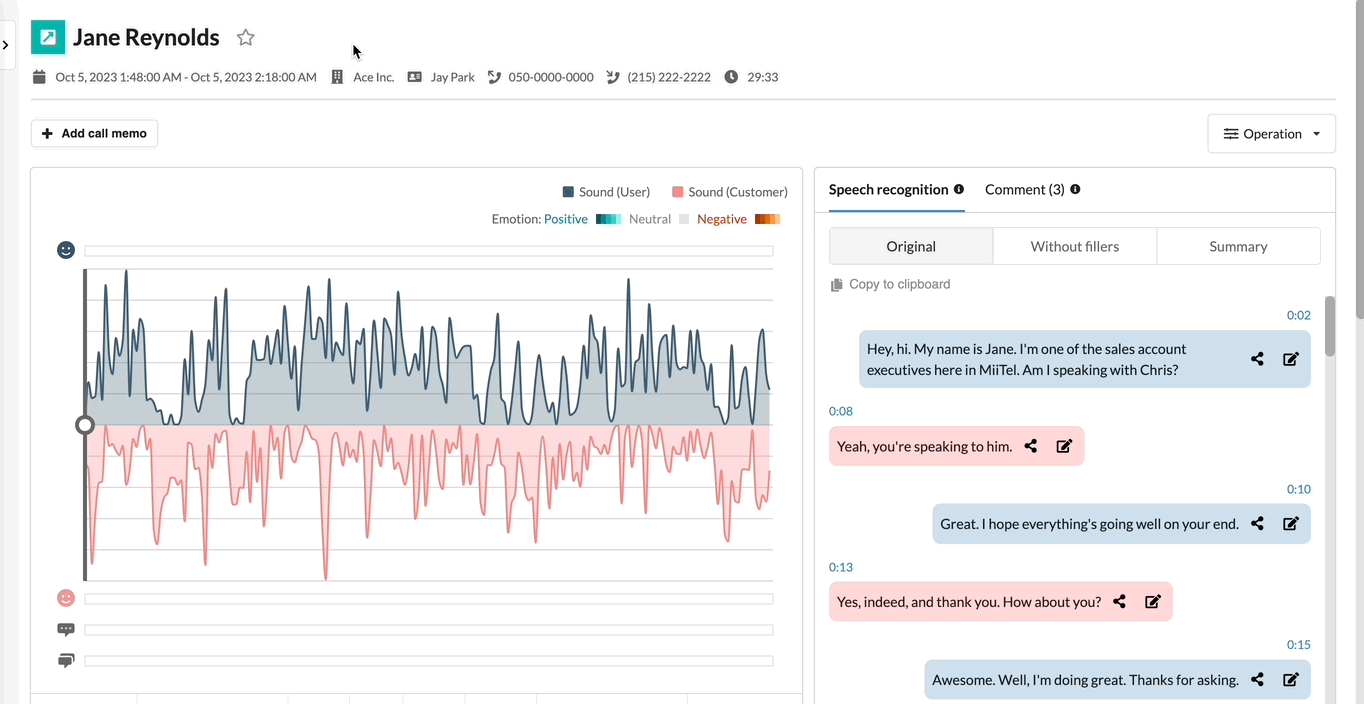Edit the "Awesome. Well, I'm doing great" transcript
Screen dimensions: 1364x704
[x=1291, y=679]
